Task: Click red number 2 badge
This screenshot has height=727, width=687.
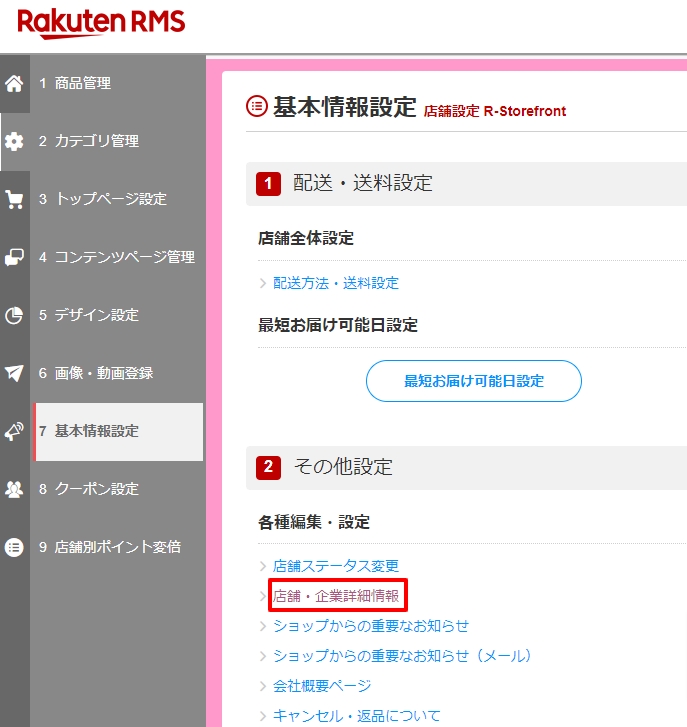Action: (268, 467)
